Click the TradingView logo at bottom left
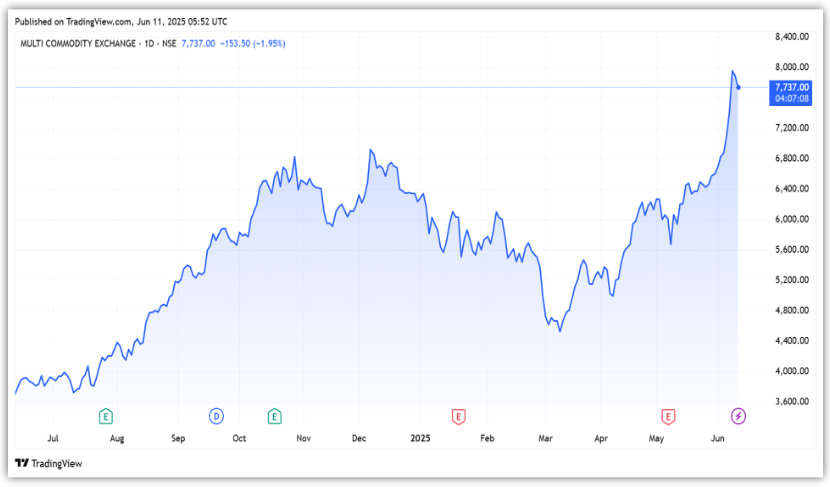This screenshot has height=487, width=830. tap(48, 463)
